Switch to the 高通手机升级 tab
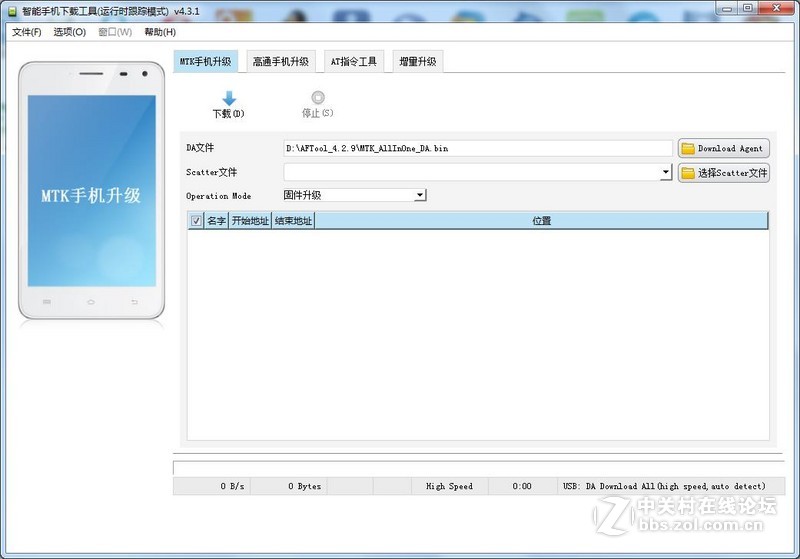 [281, 62]
